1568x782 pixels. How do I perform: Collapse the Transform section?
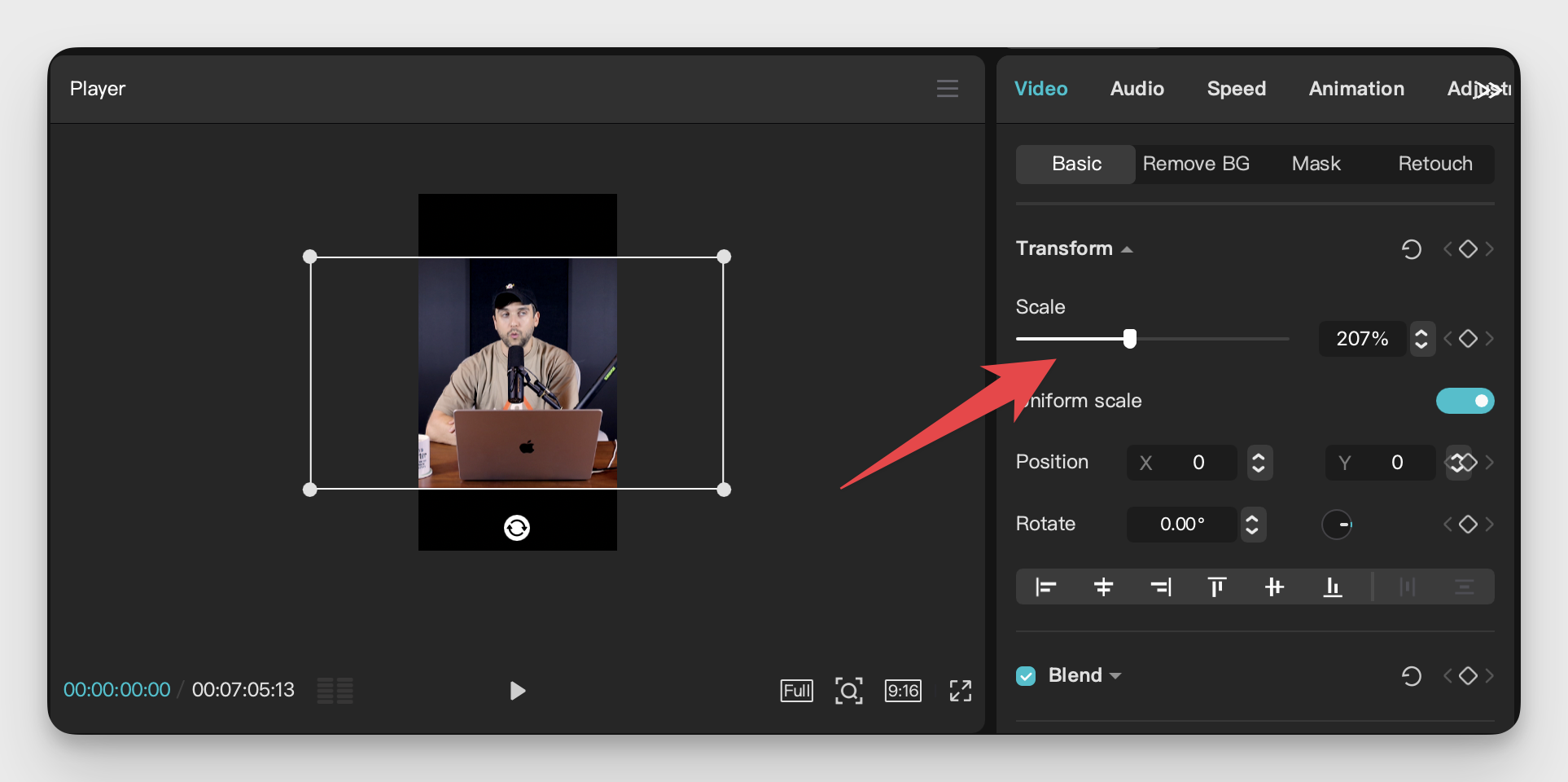click(x=1128, y=249)
